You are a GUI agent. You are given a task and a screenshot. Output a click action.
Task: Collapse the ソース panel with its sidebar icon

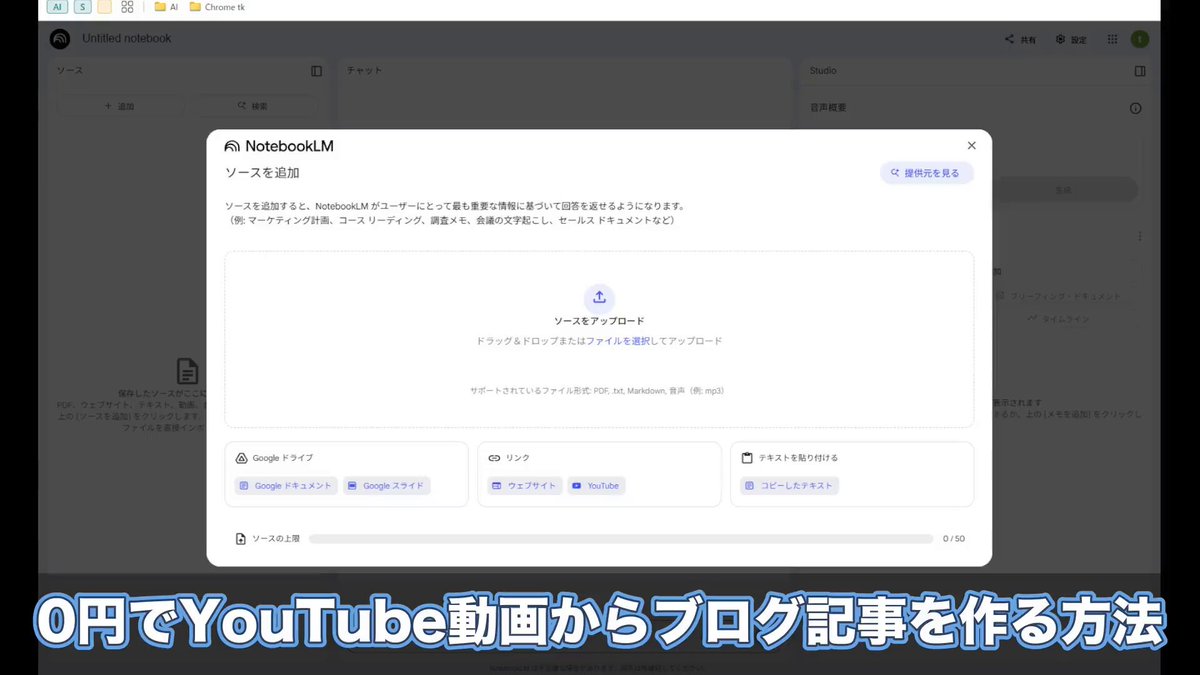tap(317, 71)
